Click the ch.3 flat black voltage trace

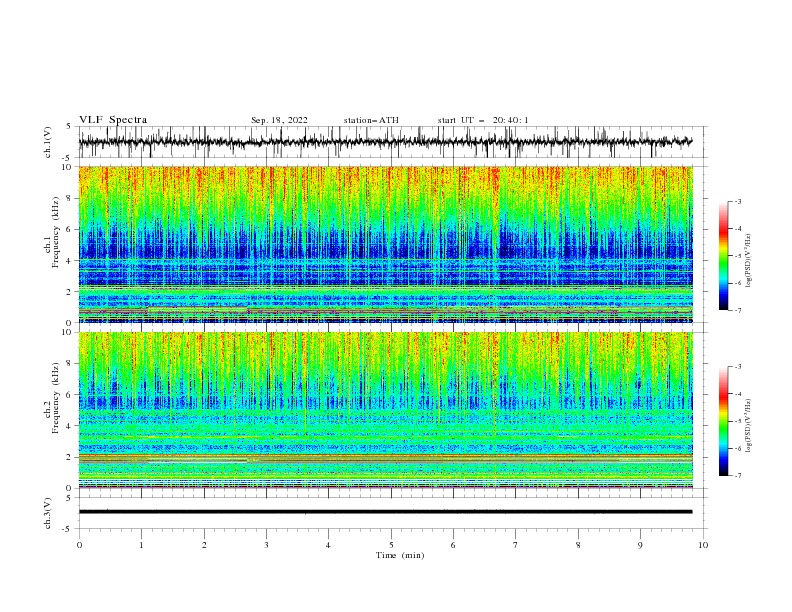(x=385, y=512)
